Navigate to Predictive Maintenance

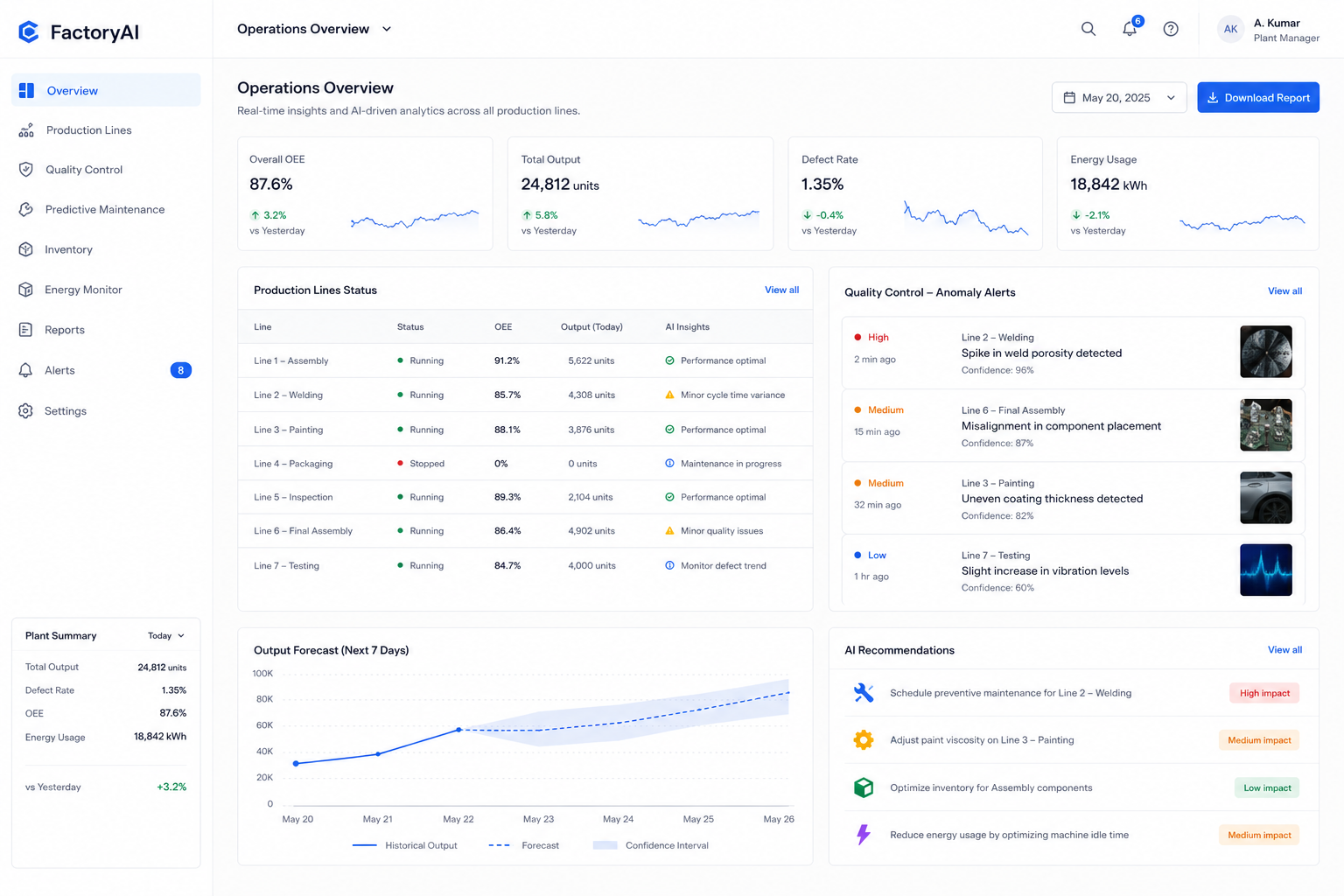(106, 210)
